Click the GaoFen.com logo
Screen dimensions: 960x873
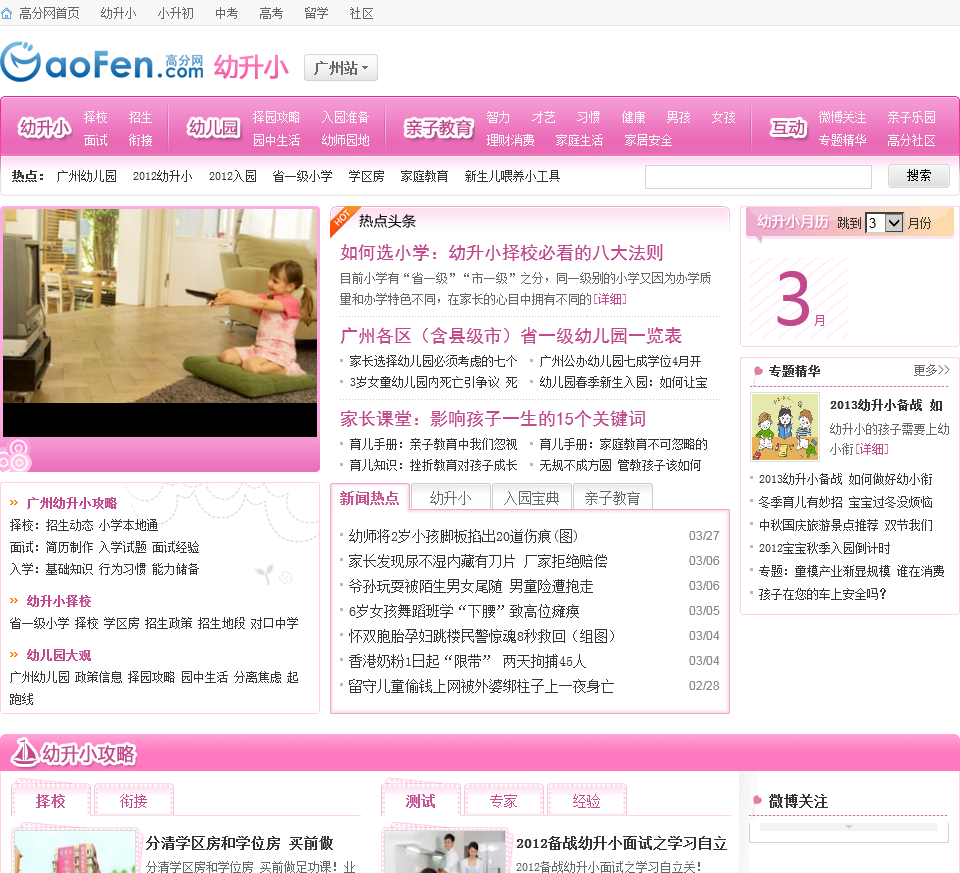(102, 62)
